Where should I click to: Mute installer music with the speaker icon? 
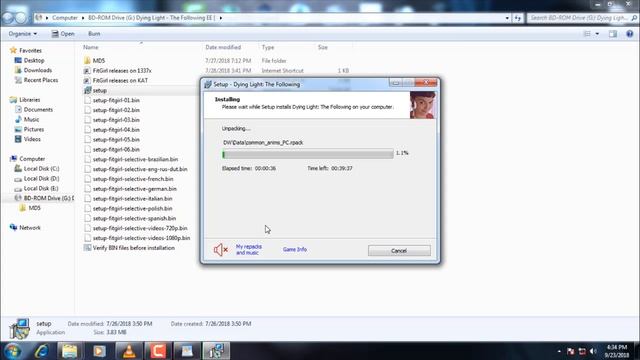(x=220, y=249)
